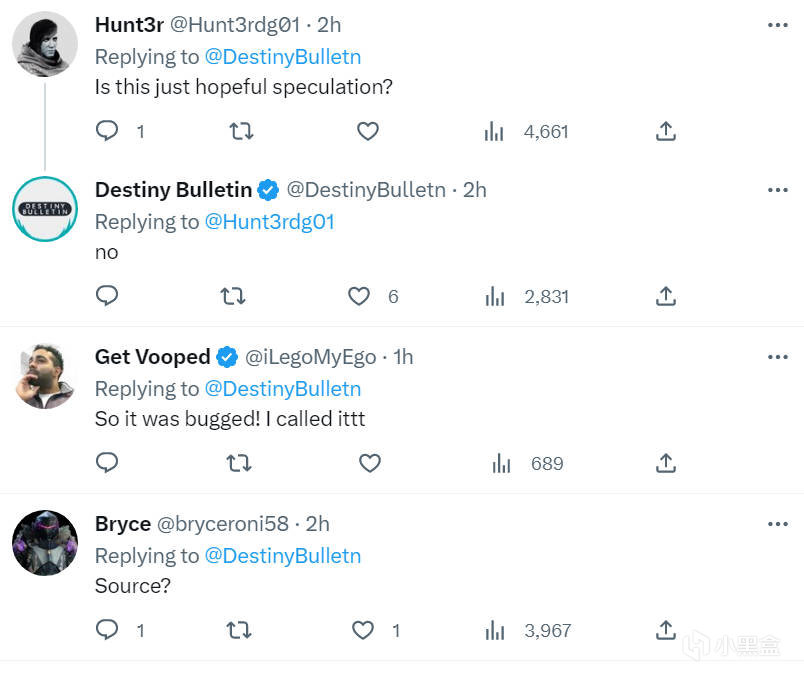The height and width of the screenshot is (677, 804).
Task: Reply to Hunt3r's speculation tweet
Action: pyautogui.click(x=107, y=131)
